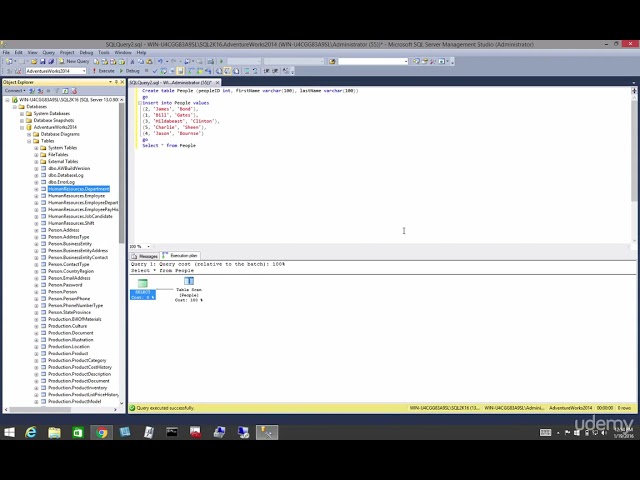Open the Connect dropdown in Object Explorer
The image size is (640, 480).
15,91
